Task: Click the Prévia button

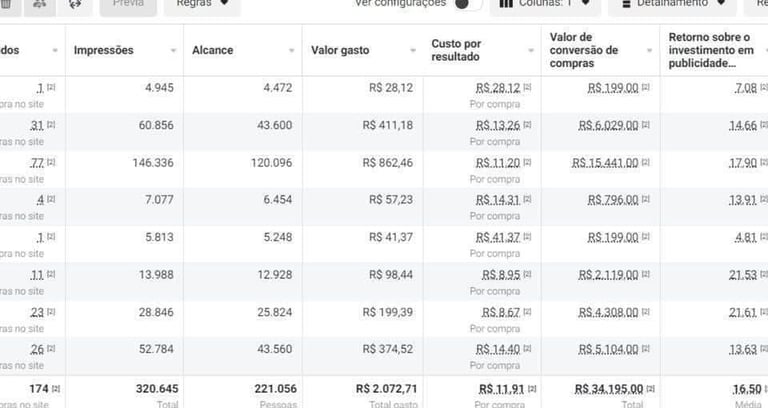Action: [128, 4]
